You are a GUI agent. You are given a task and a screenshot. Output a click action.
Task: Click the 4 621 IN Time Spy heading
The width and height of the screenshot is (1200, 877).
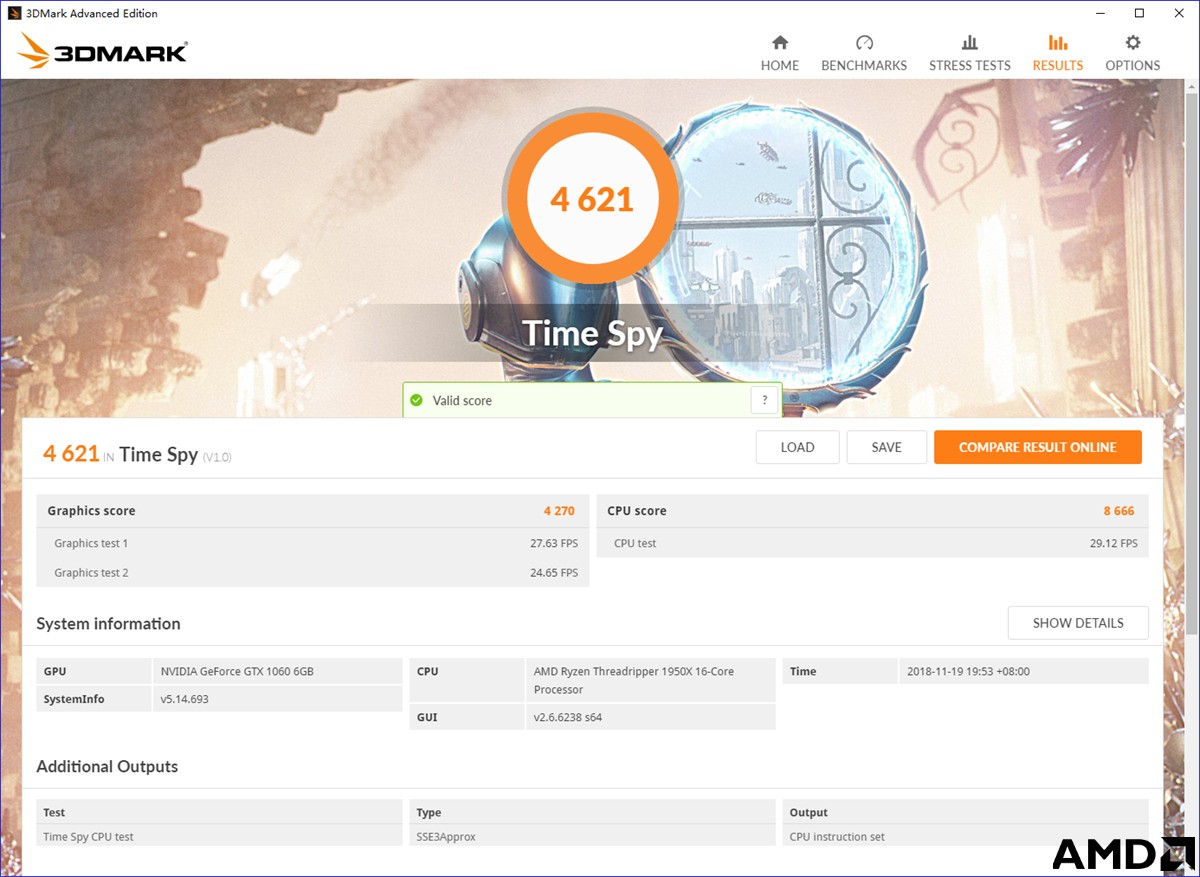click(x=137, y=454)
